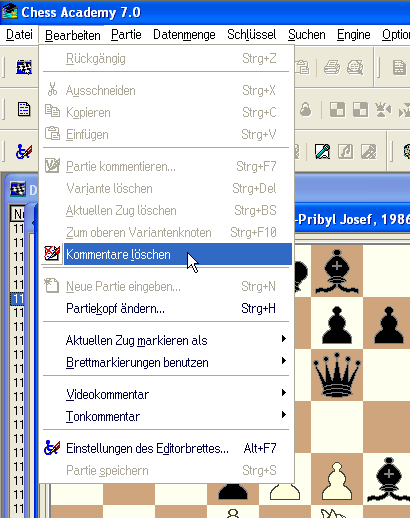410x518 pixels.
Task: Click the second note page icon right of microphone
Action: 368,151
